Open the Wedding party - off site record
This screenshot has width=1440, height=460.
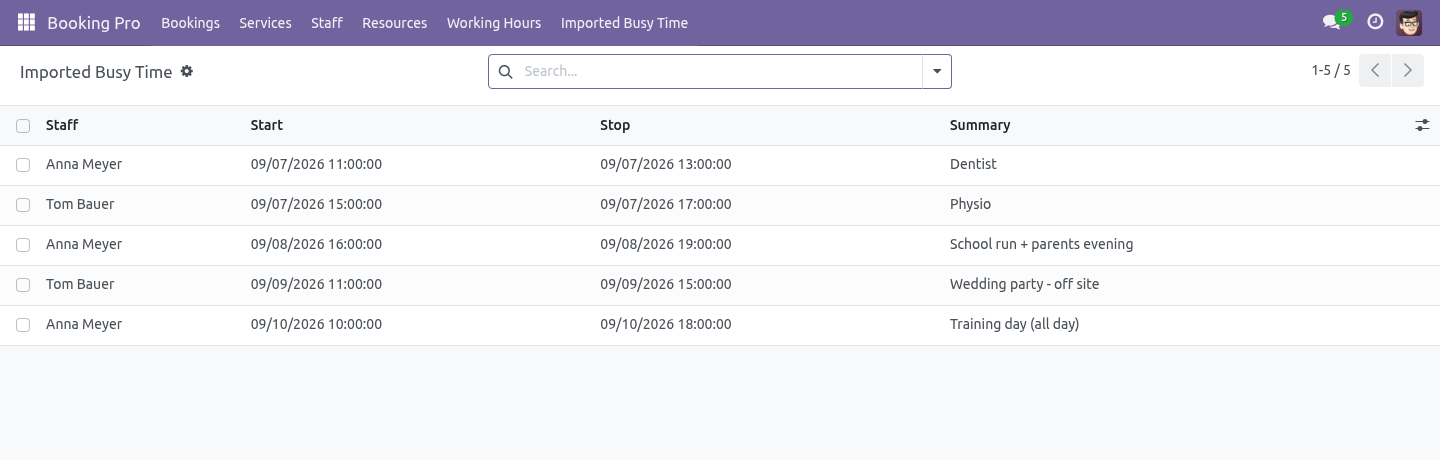(x=1024, y=284)
